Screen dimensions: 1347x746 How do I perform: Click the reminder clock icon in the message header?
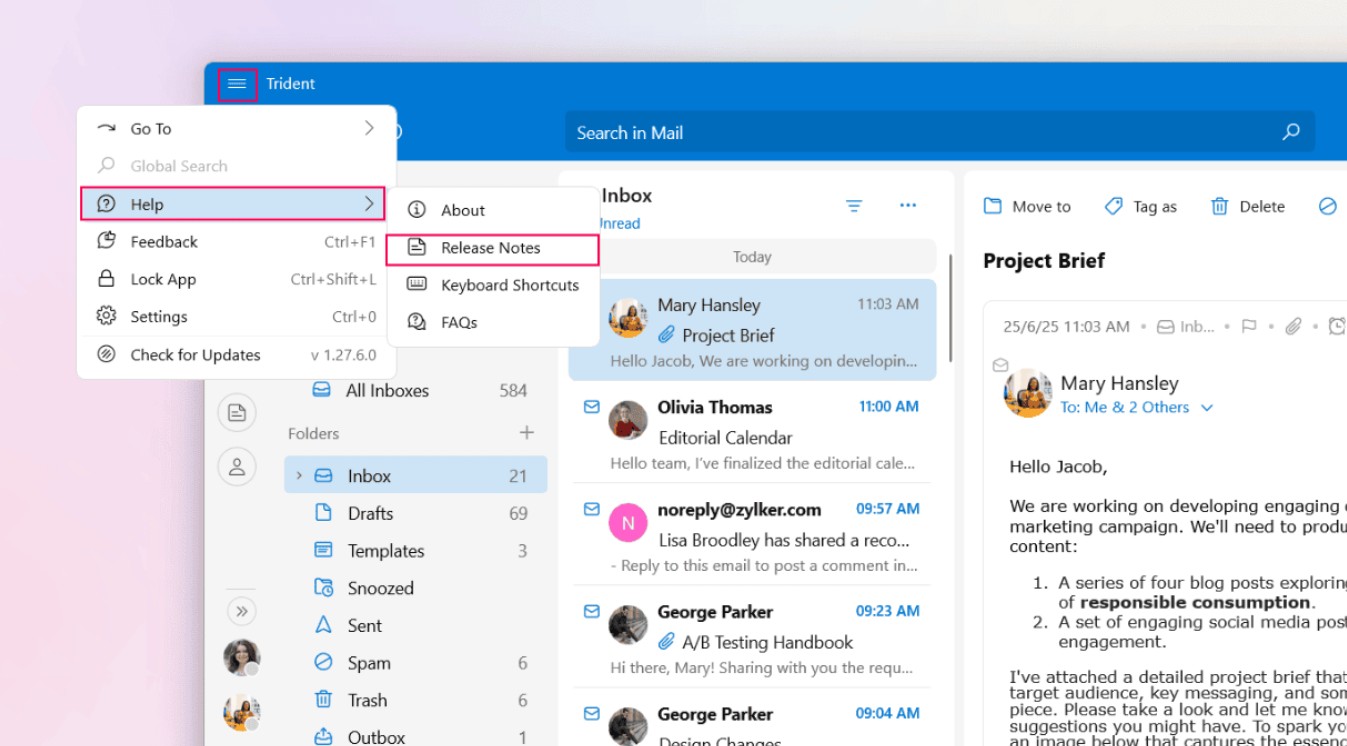click(1337, 326)
